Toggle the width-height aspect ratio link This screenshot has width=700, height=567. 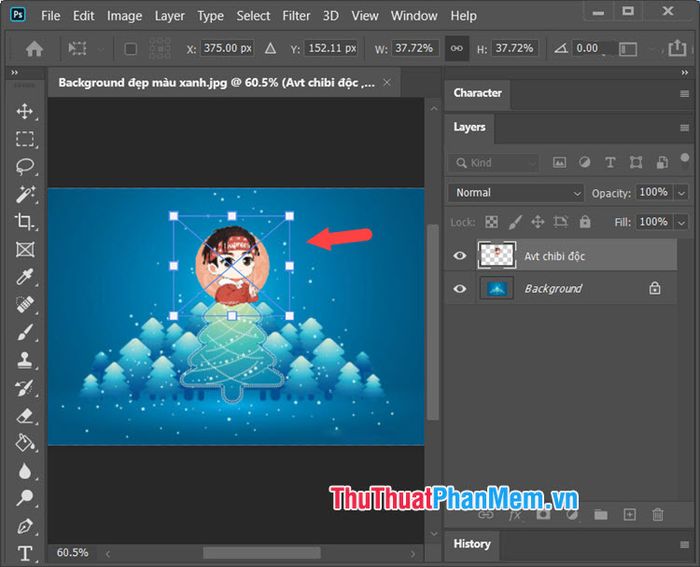click(457, 48)
